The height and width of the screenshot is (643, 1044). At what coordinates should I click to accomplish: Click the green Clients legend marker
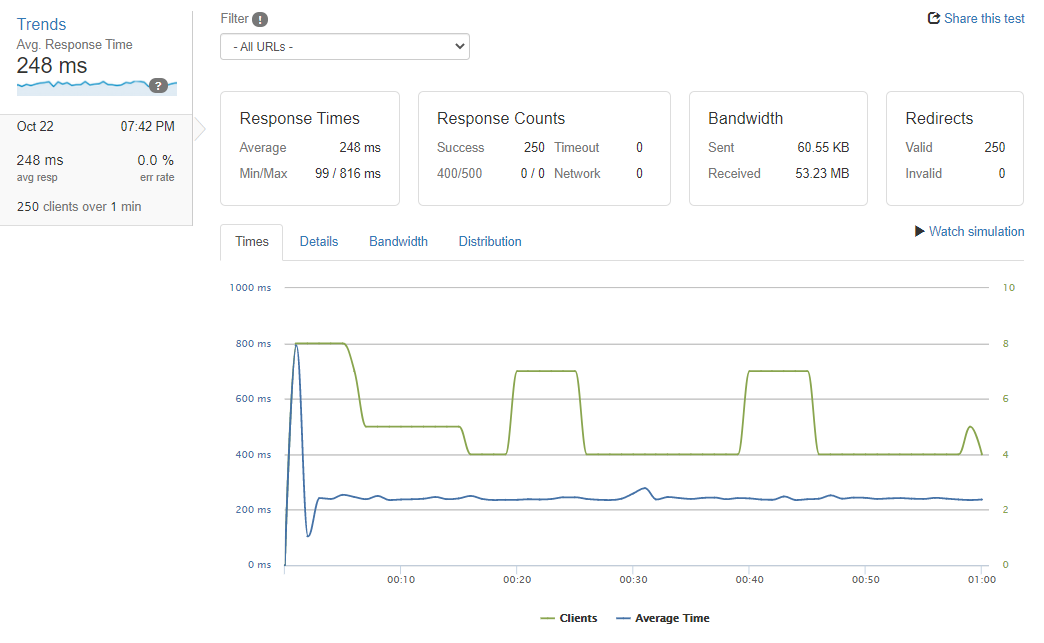(548, 618)
